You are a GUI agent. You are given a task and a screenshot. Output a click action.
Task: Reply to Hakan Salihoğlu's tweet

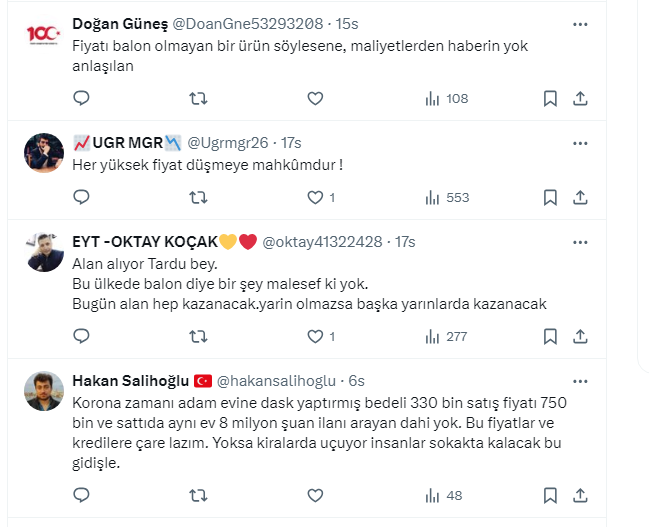[x=81, y=494]
